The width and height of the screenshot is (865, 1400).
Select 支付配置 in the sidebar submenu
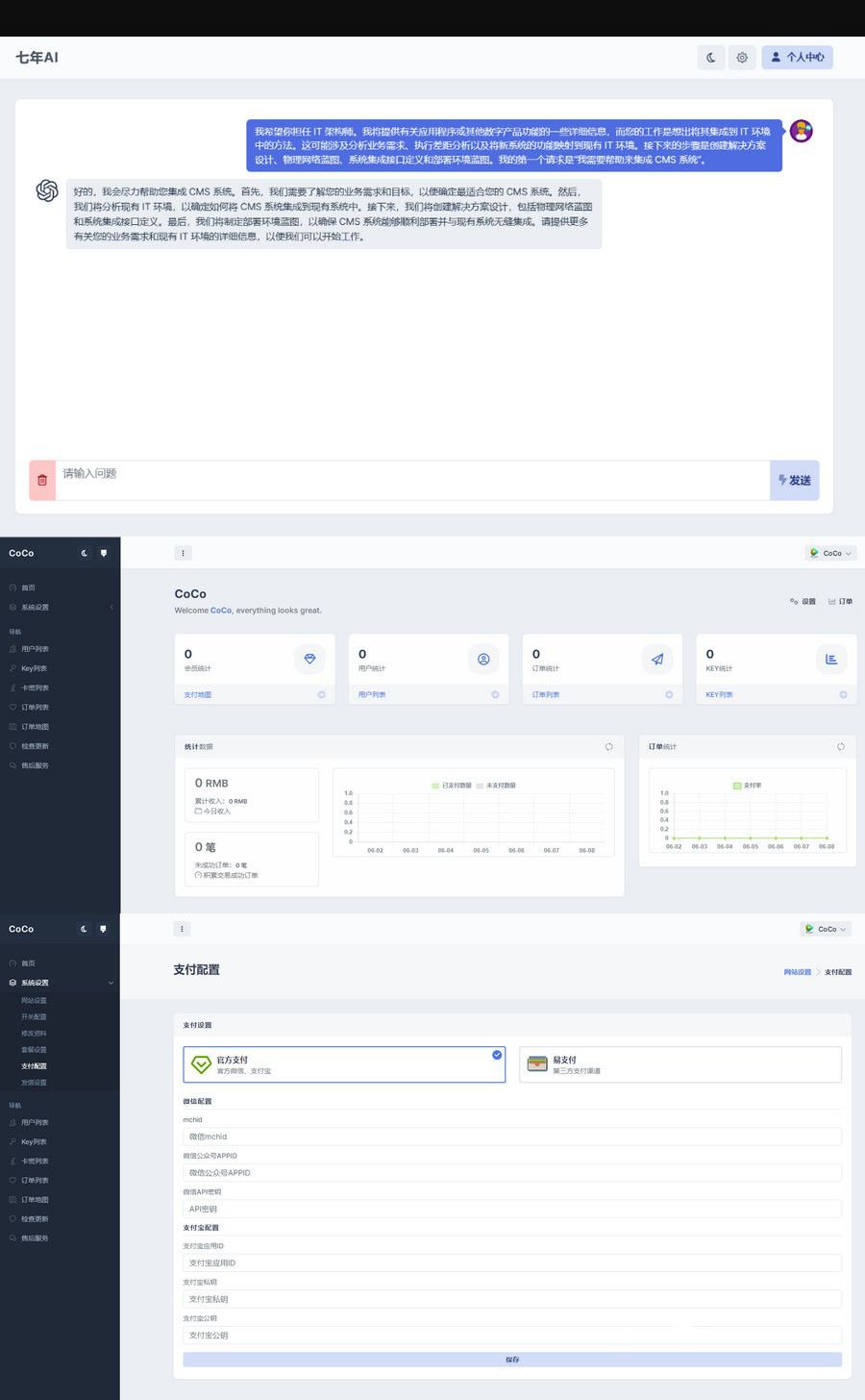(34, 1065)
